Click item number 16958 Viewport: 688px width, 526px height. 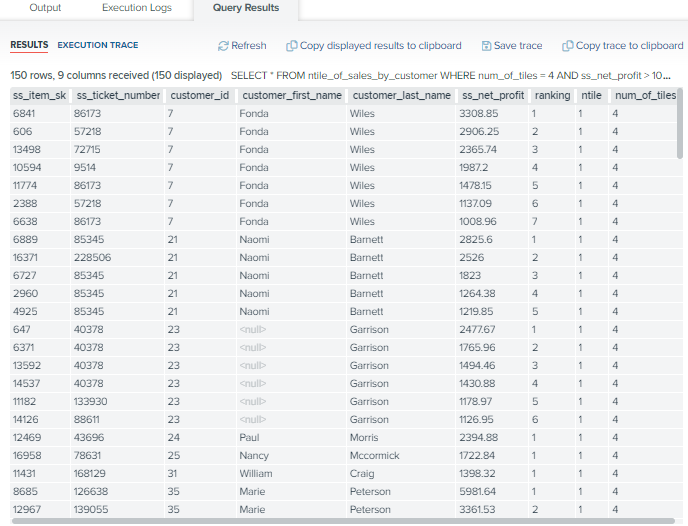pos(27,455)
